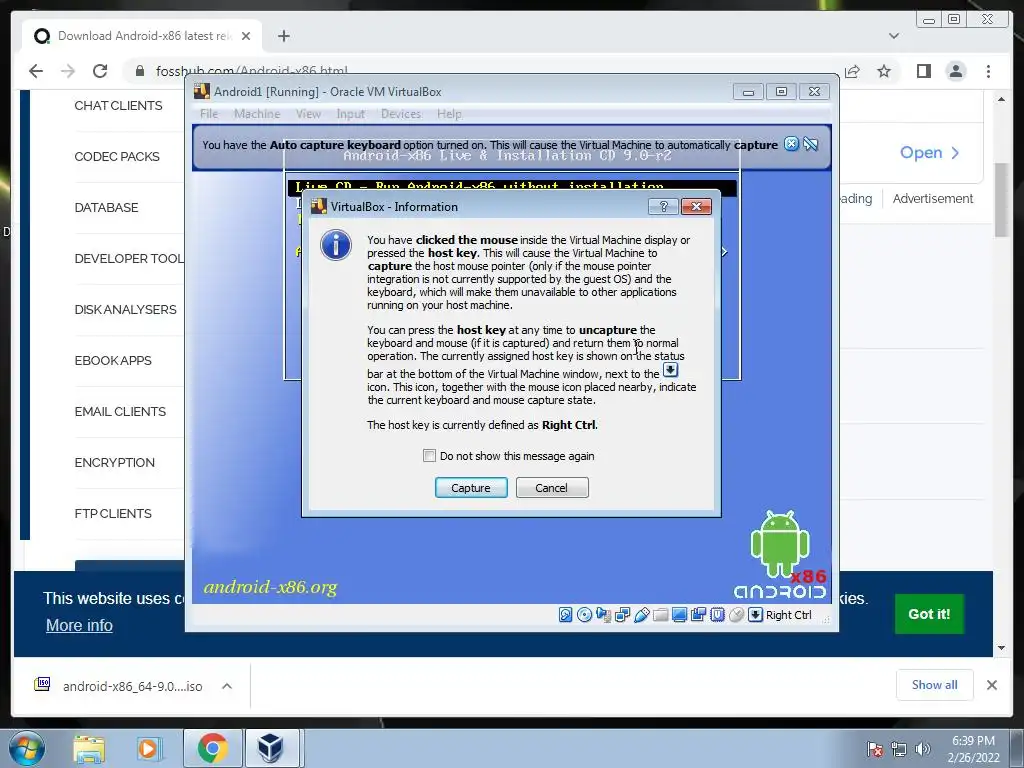Open Windows Media Player from taskbar
Screen dimensions: 1024x768
point(148,748)
